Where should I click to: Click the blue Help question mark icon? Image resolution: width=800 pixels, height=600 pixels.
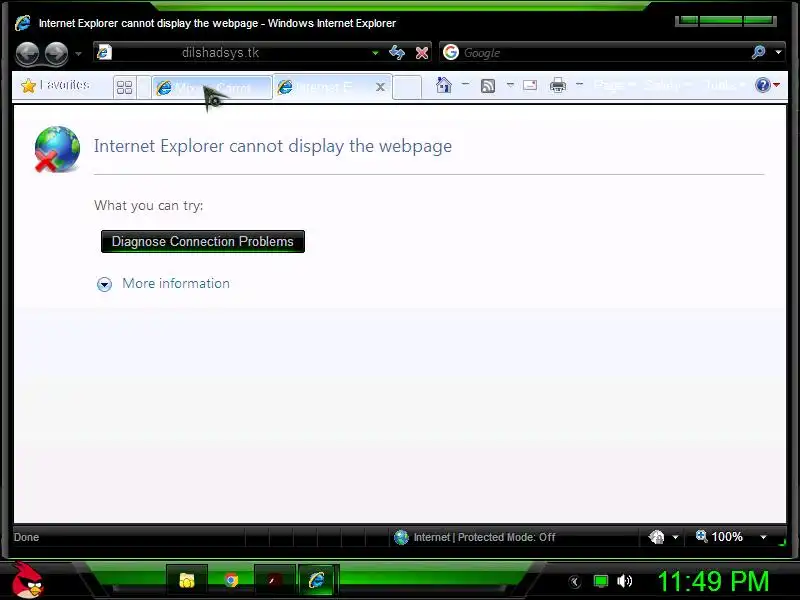763,85
